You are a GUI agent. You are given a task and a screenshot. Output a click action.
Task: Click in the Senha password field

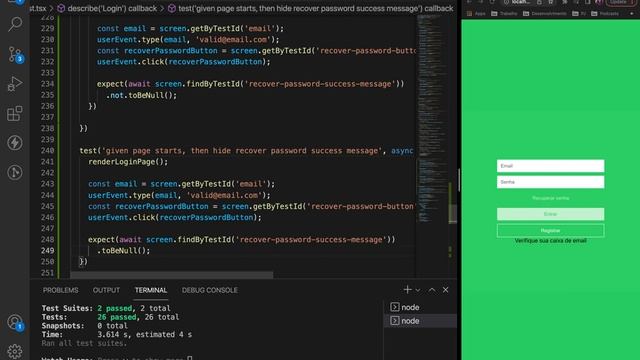[550, 182]
